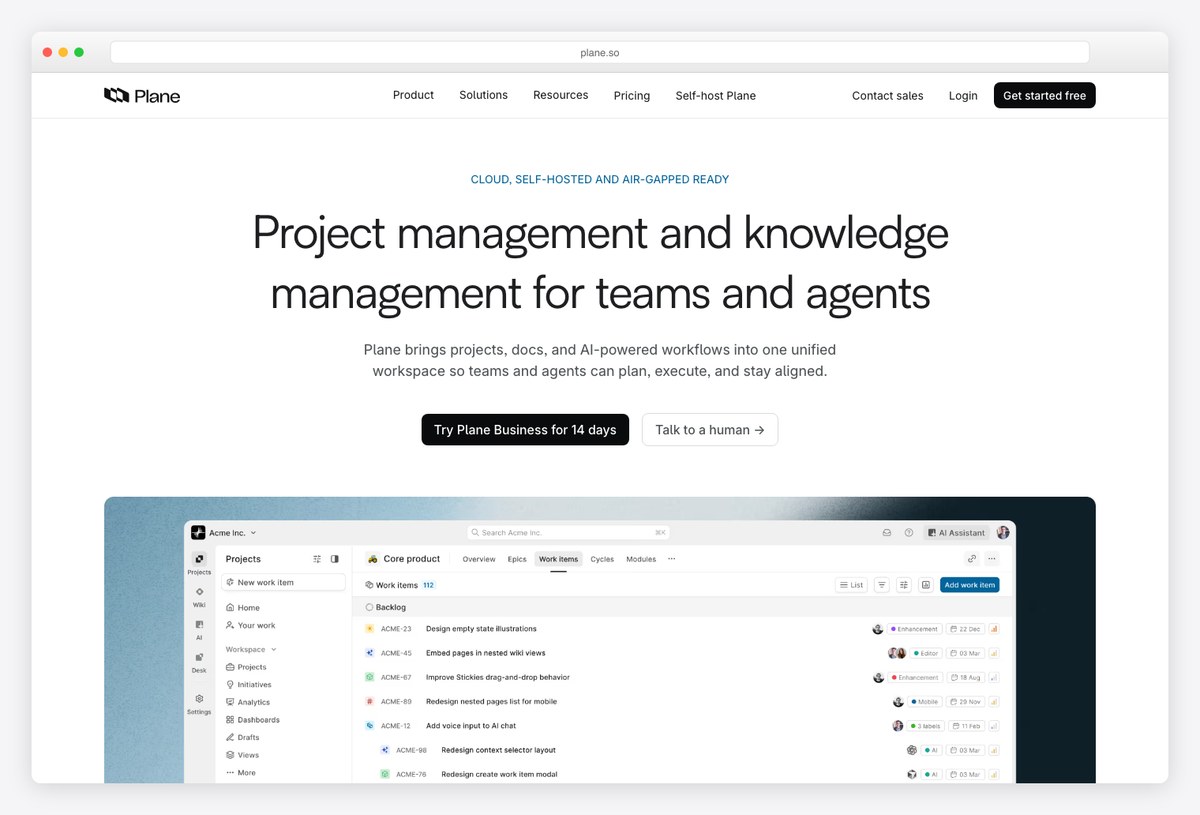1200x815 pixels.
Task: Open the List layout dropdown
Action: [x=851, y=585]
